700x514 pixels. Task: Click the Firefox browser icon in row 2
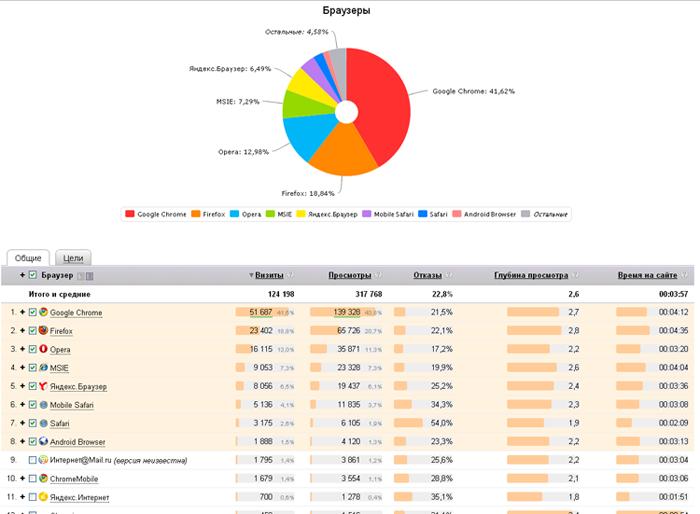pos(43,330)
